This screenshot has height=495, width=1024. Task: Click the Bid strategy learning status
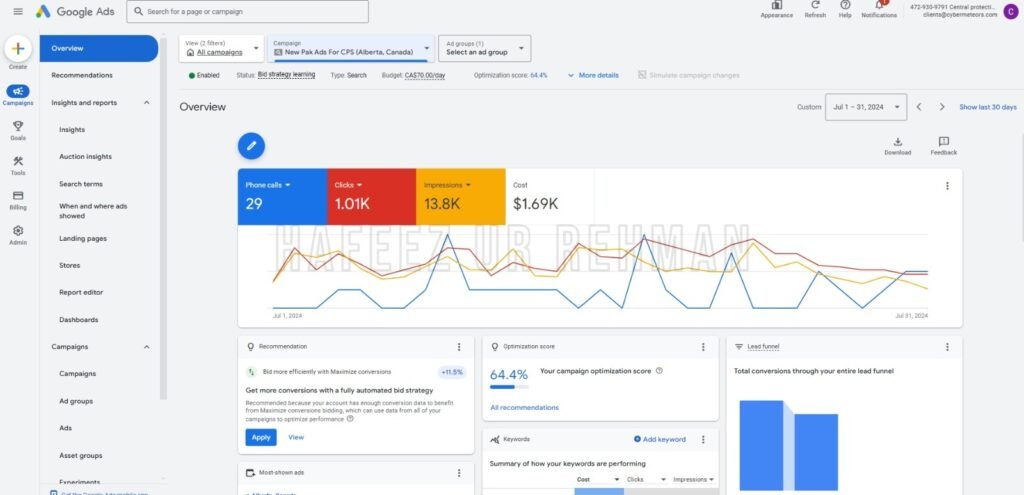286,74
